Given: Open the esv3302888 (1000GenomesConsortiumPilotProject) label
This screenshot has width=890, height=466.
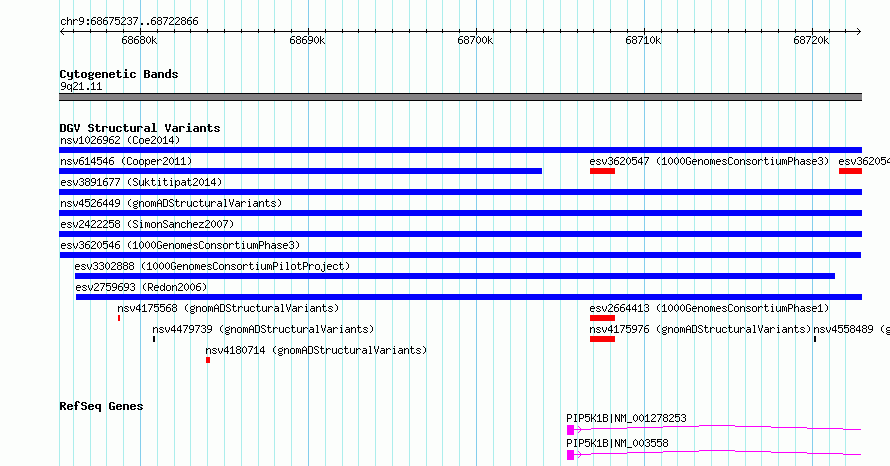Looking at the screenshot, I should 212,266.
